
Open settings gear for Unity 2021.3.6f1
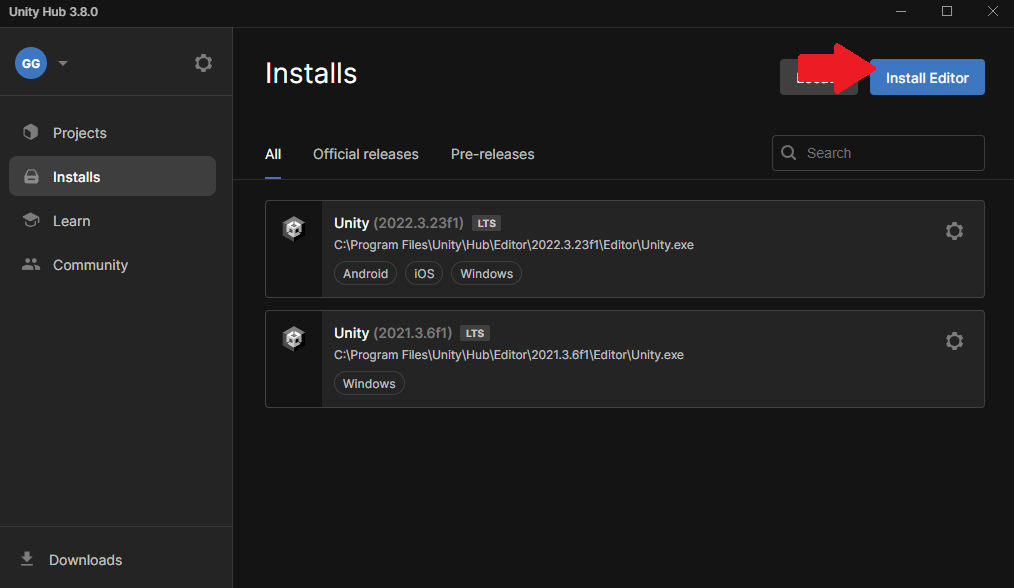click(954, 341)
